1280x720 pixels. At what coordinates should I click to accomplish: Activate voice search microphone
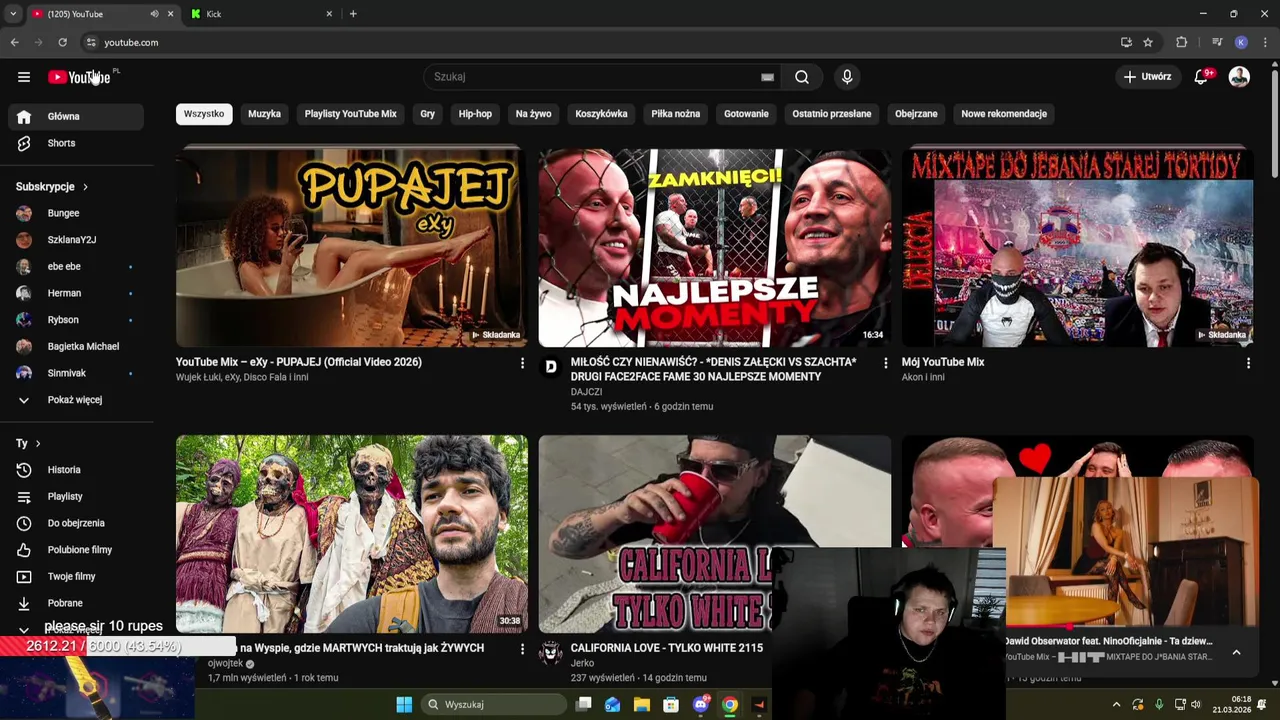click(847, 77)
